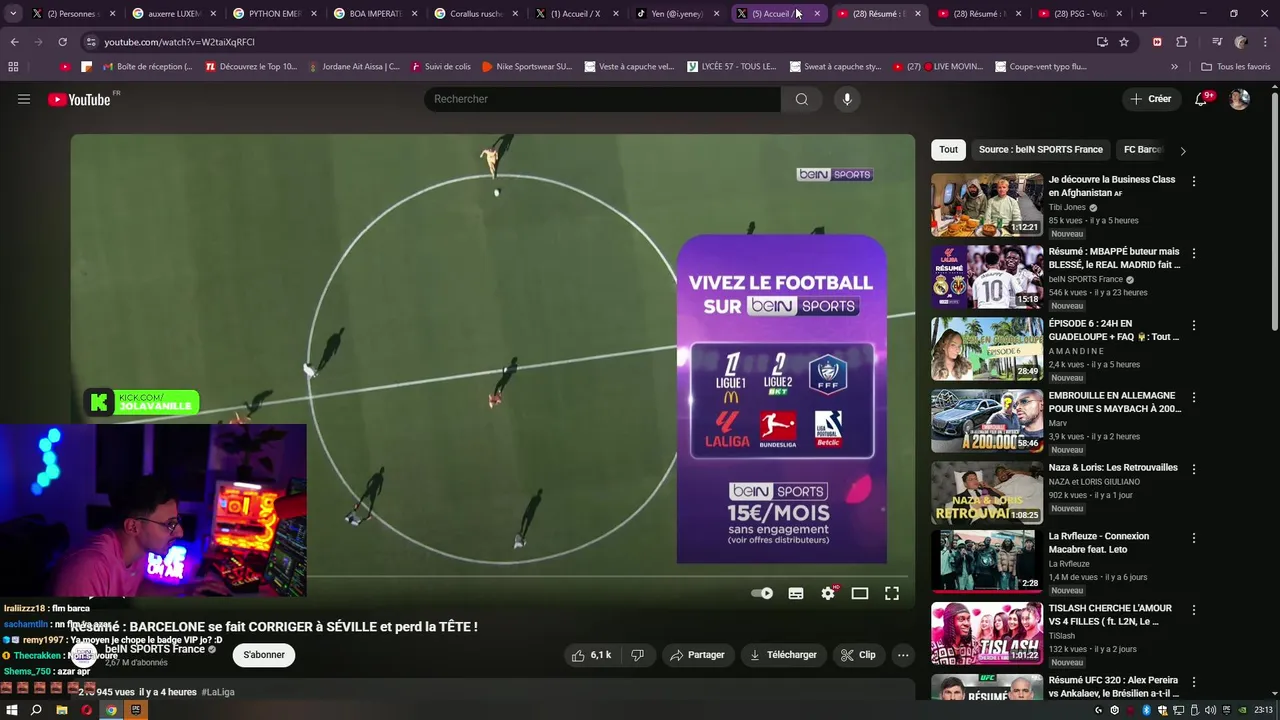
Task: Open Windows Start menu
Action: pyautogui.click(x=12, y=710)
